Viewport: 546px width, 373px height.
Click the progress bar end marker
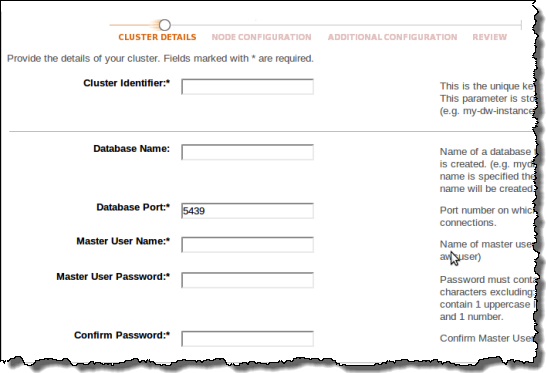tap(521, 25)
